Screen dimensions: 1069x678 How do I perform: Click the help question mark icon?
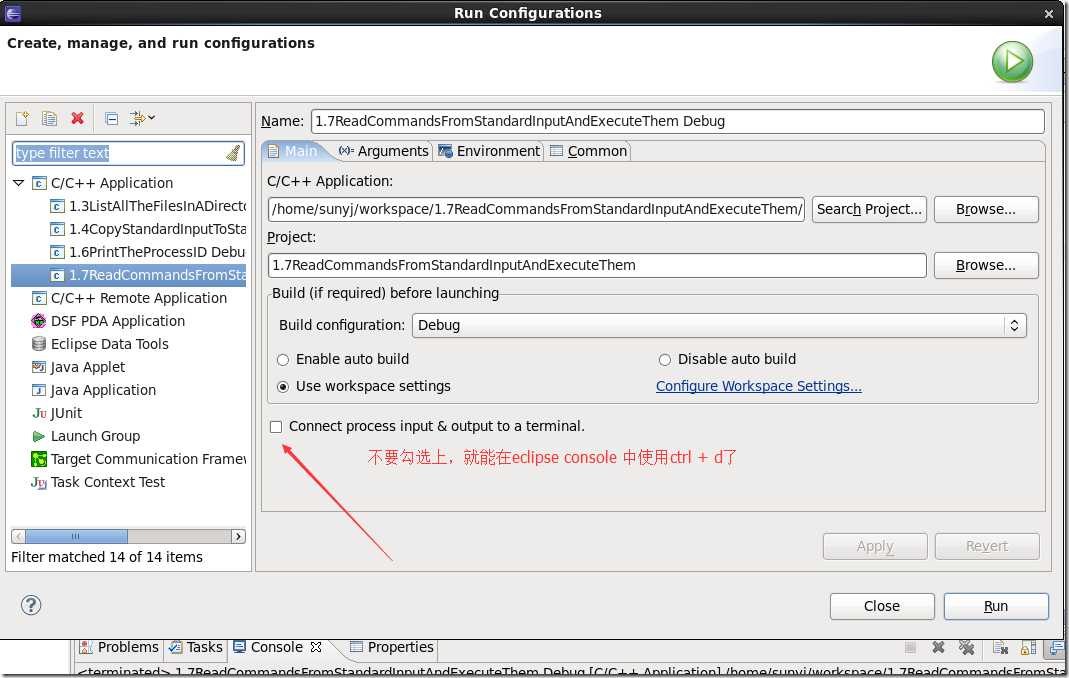point(31,605)
